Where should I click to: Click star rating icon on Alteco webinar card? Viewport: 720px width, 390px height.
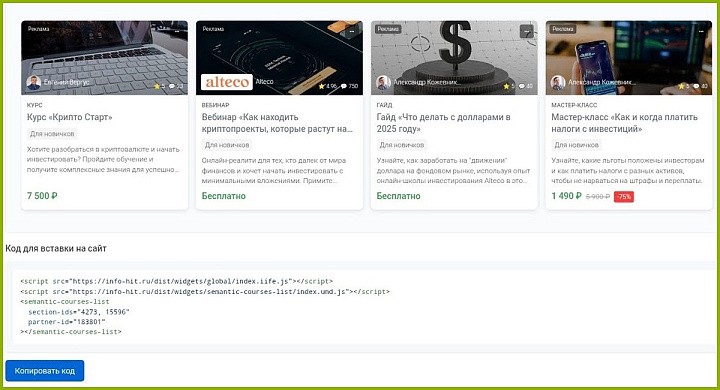(x=322, y=86)
